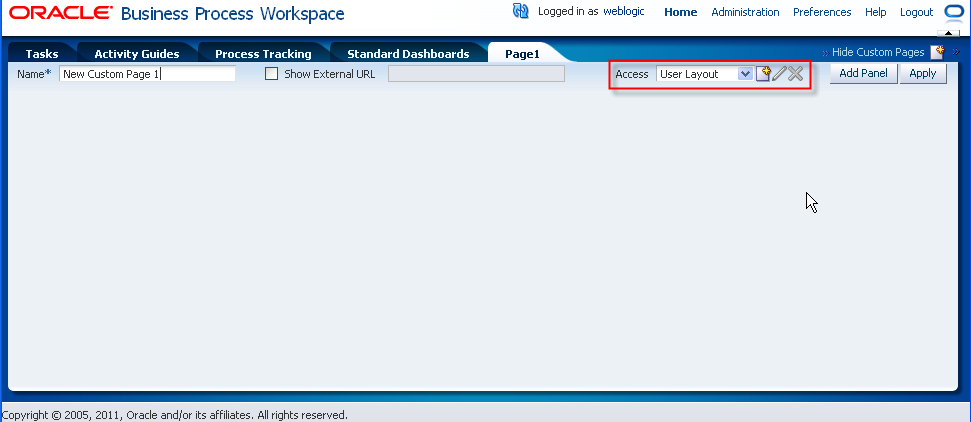Click the Add Panel button
Viewport: 971px width, 422px height.
tap(863, 73)
